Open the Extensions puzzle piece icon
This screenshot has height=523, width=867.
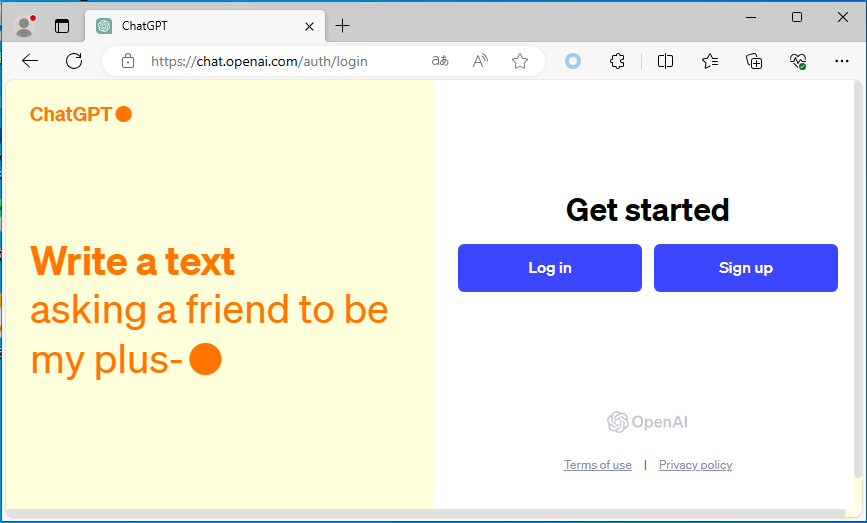[617, 61]
